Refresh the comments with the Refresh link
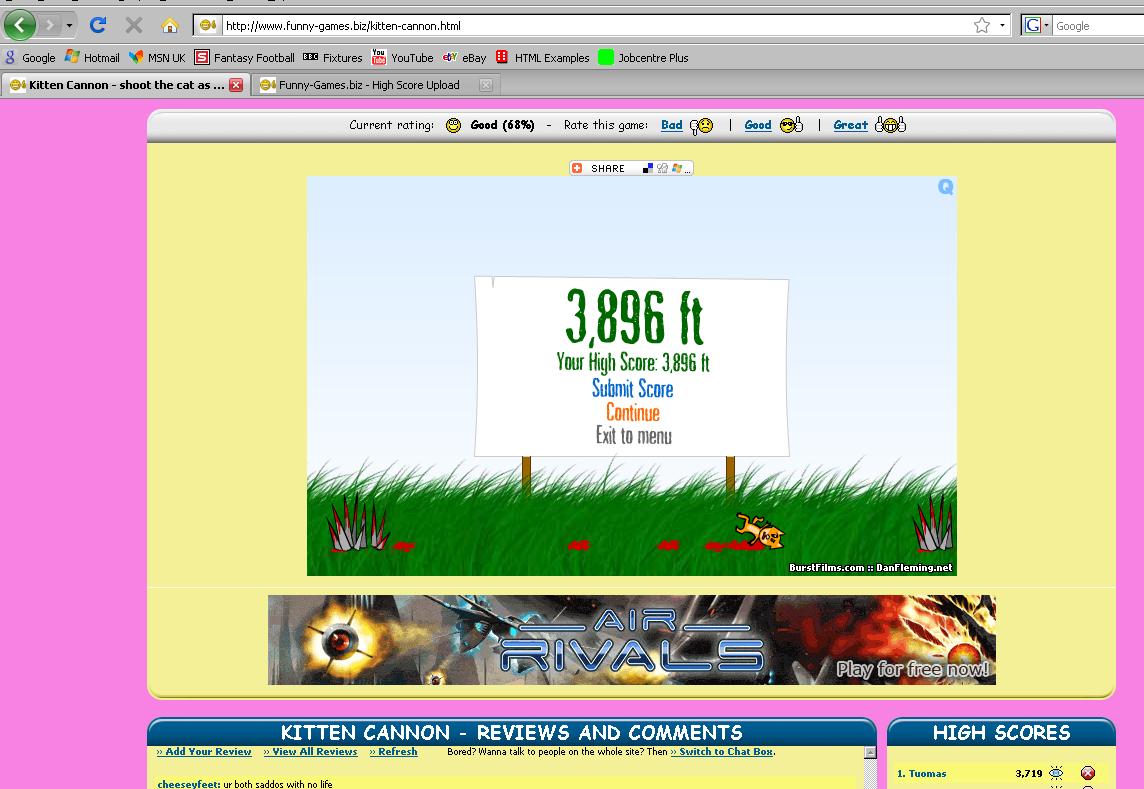1144x789 pixels. 393,751
